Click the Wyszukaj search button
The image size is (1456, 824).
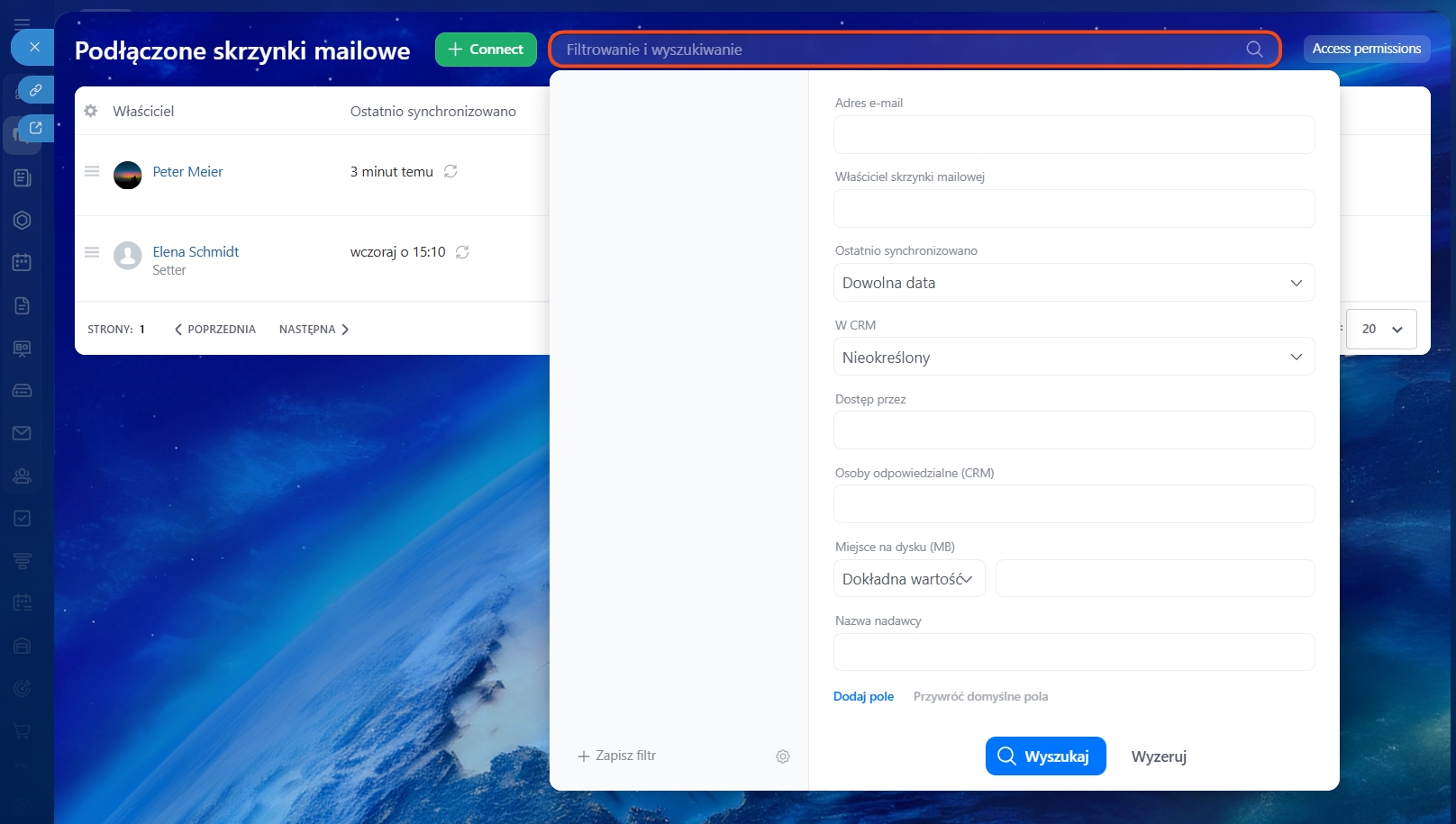coord(1045,756)
